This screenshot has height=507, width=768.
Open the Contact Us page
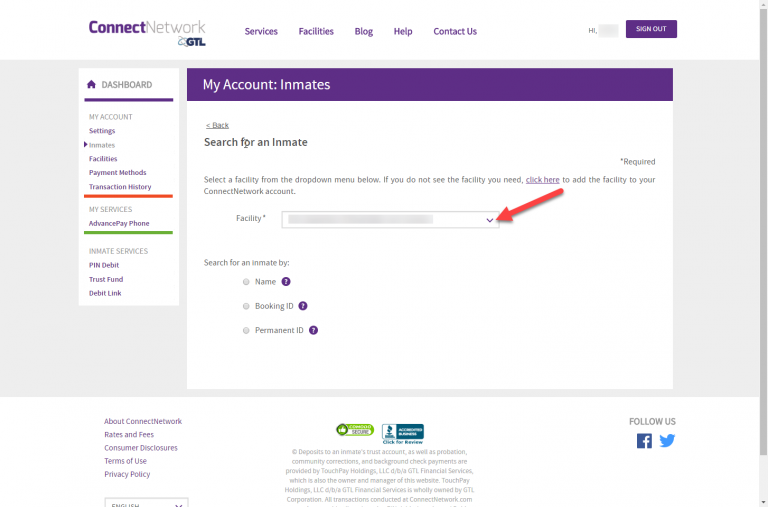point(455,31)
